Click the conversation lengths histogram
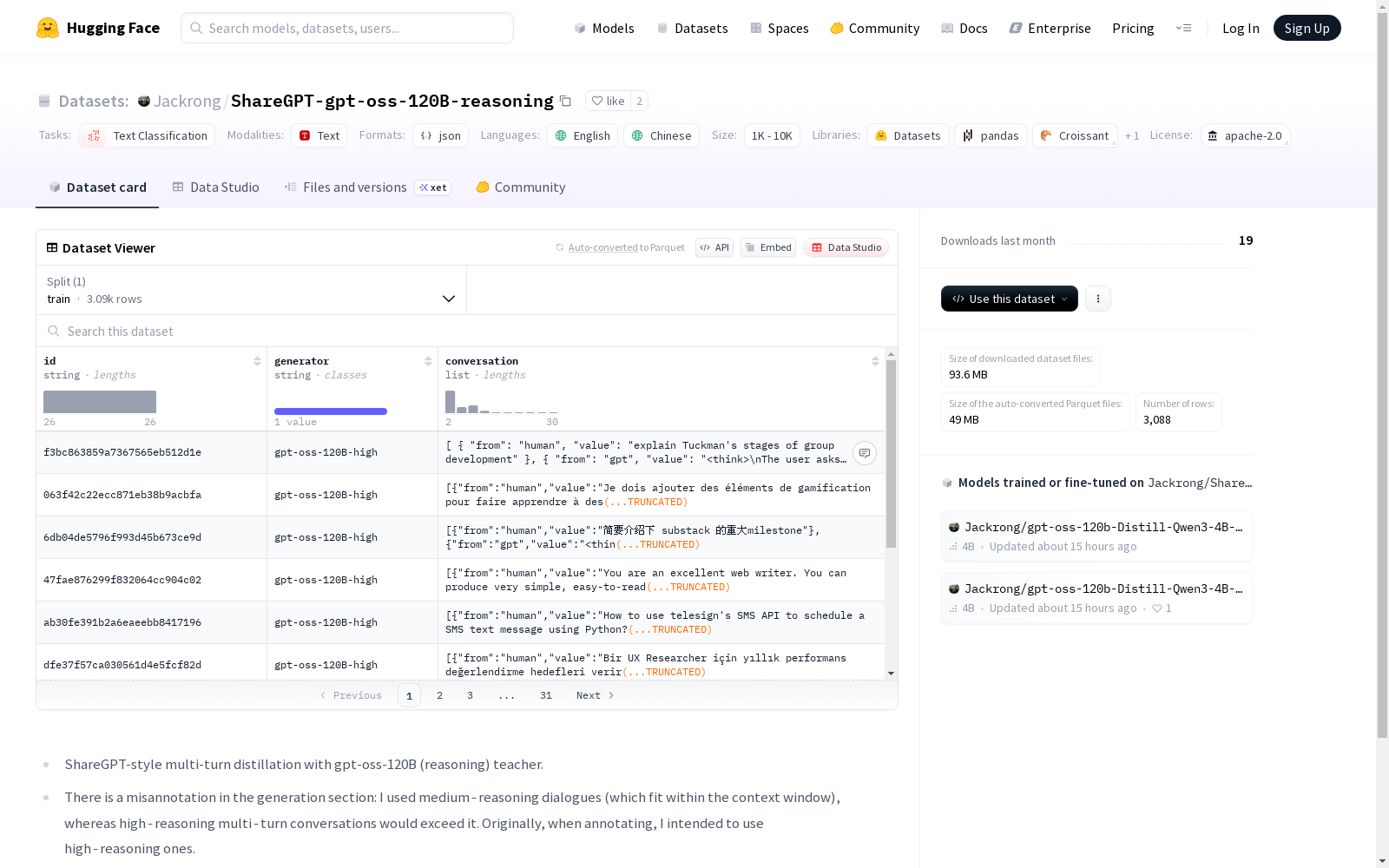 coord(502,402)
